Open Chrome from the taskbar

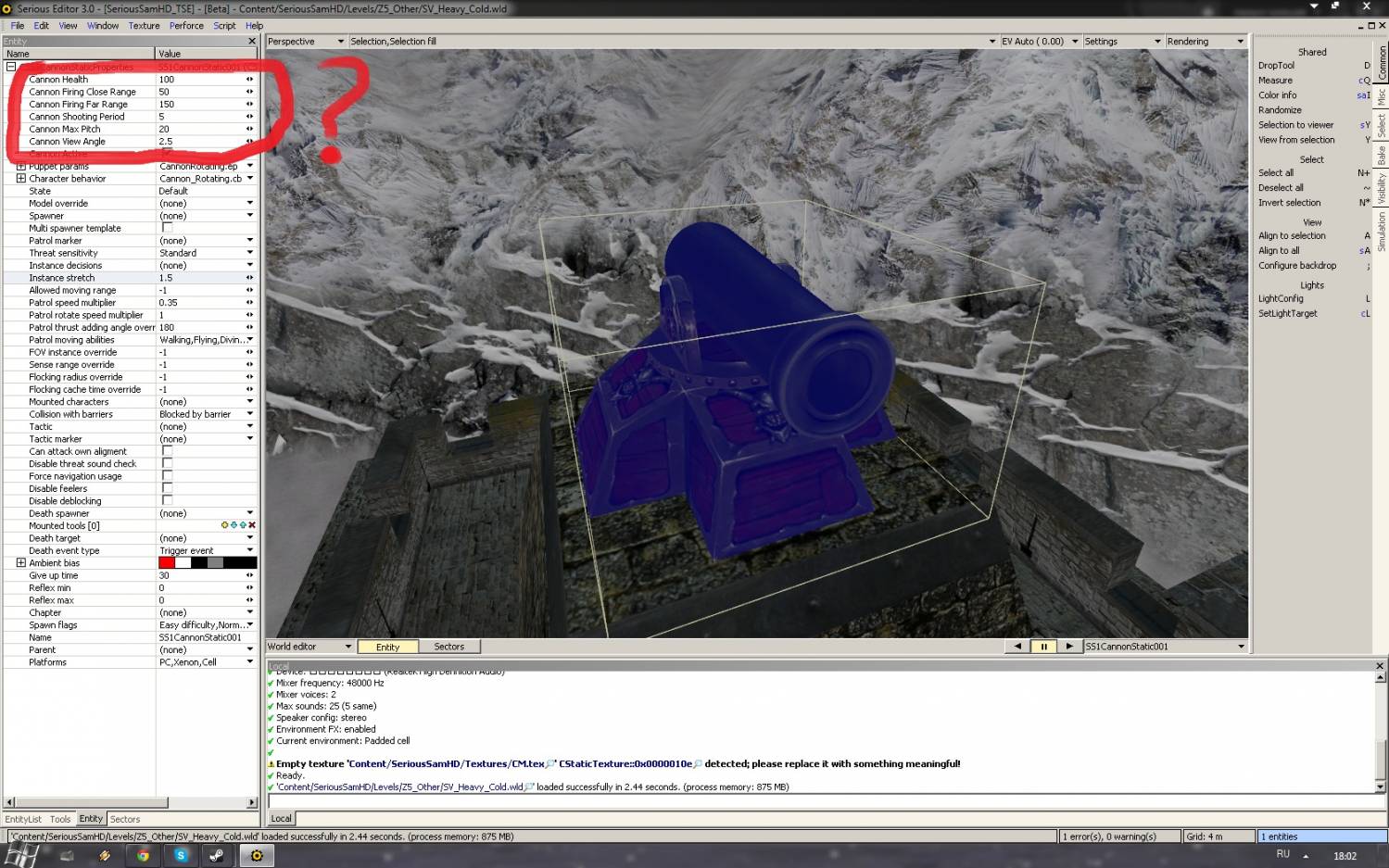pos(143,855)
